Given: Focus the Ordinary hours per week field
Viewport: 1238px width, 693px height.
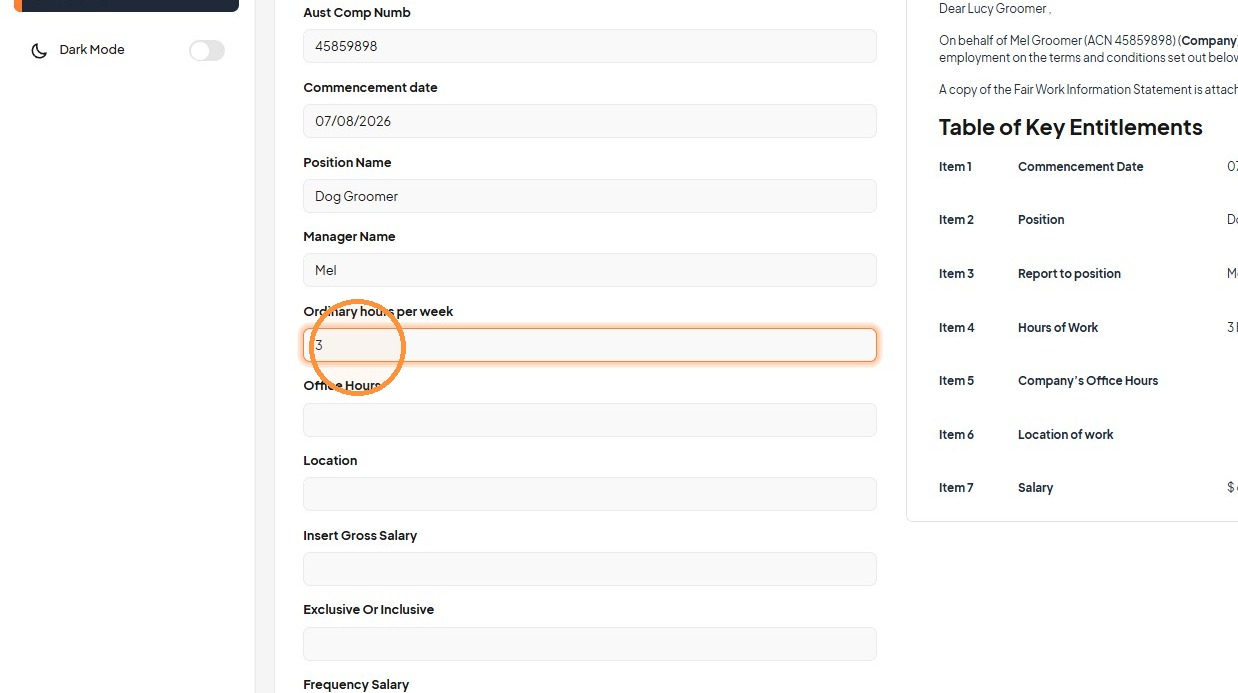Looking at the screenshot, I should (x=589, y=345).
